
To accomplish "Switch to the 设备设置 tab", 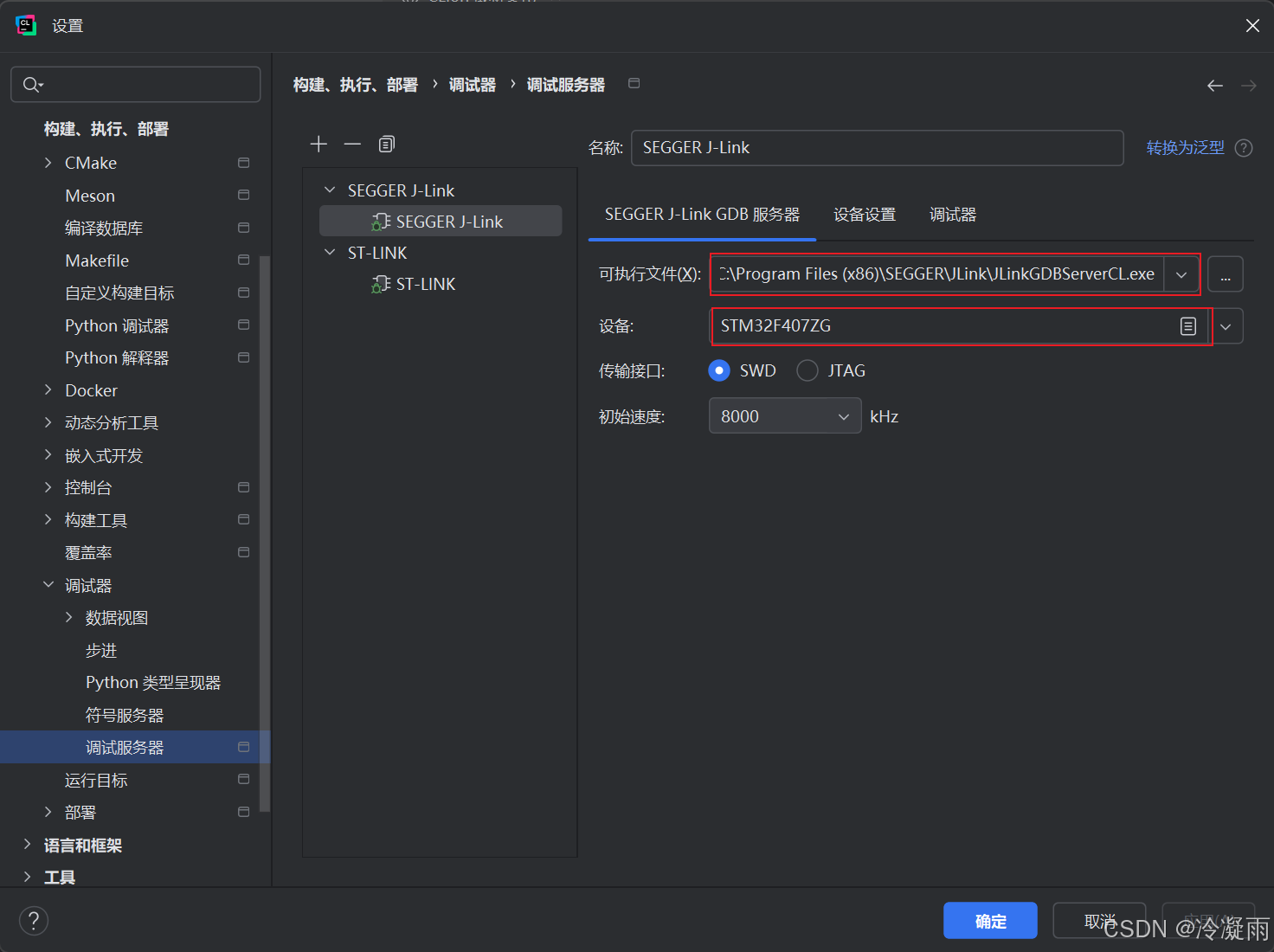I will click(x=865, y=215).
